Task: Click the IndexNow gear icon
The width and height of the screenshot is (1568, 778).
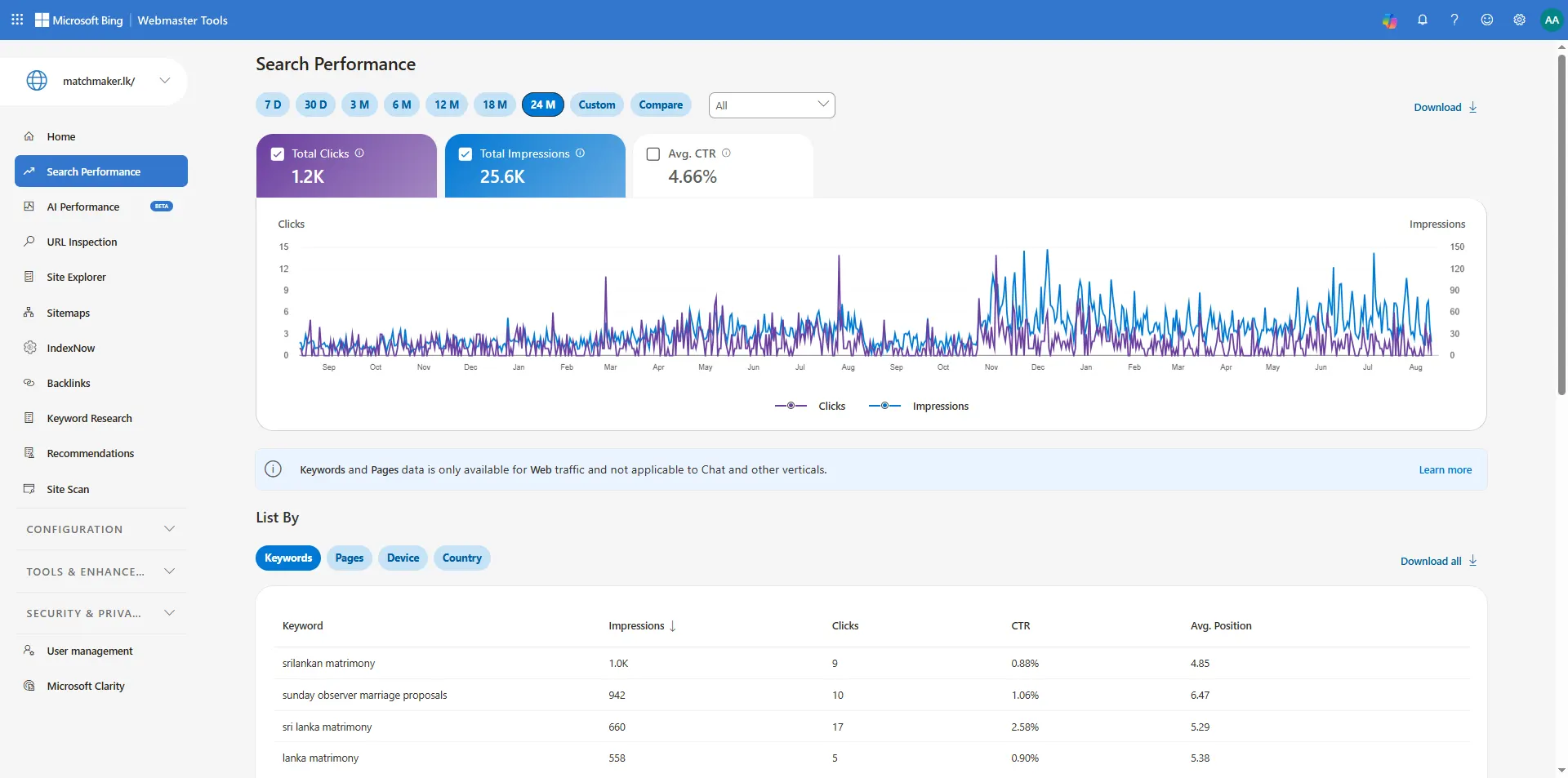Action: 29,348
